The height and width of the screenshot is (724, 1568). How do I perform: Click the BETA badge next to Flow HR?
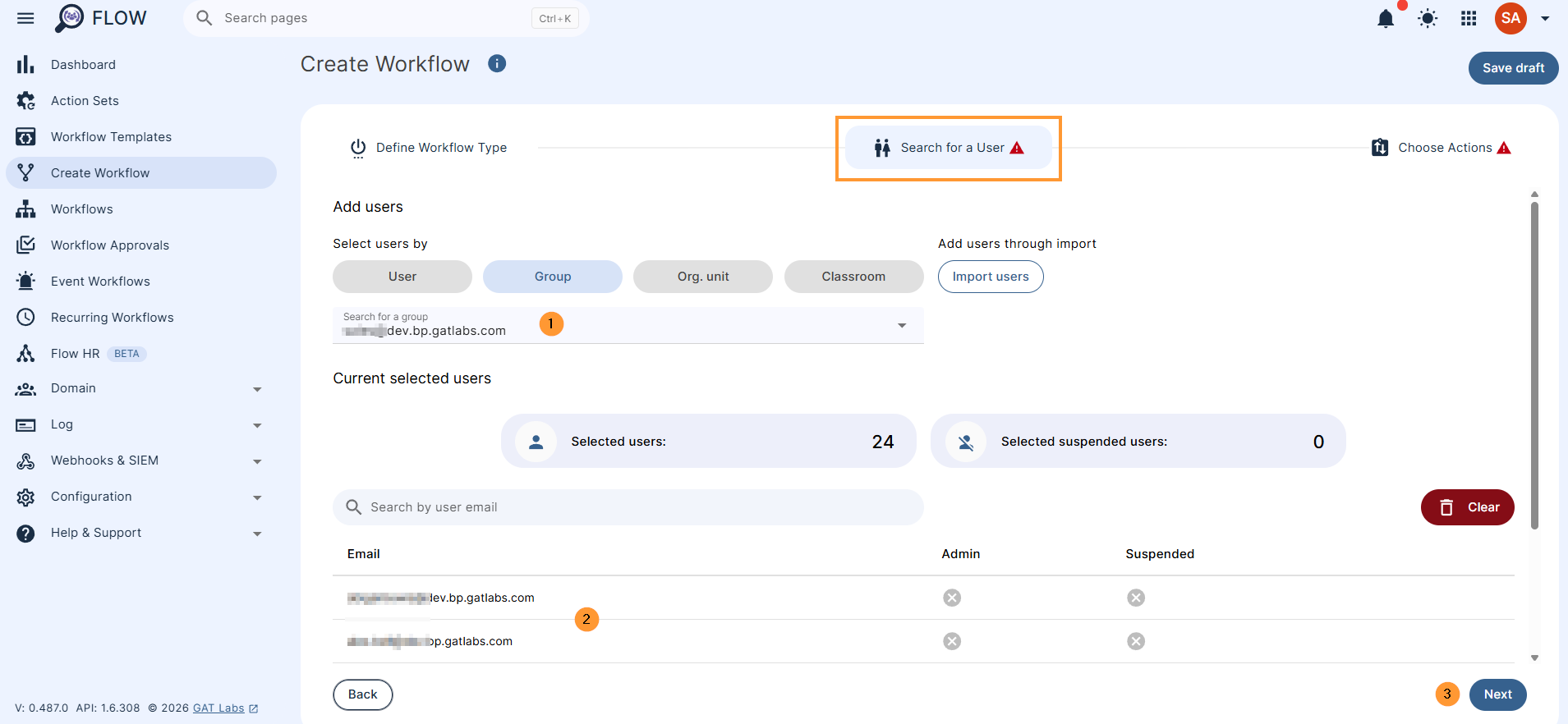tap(126, 354)
